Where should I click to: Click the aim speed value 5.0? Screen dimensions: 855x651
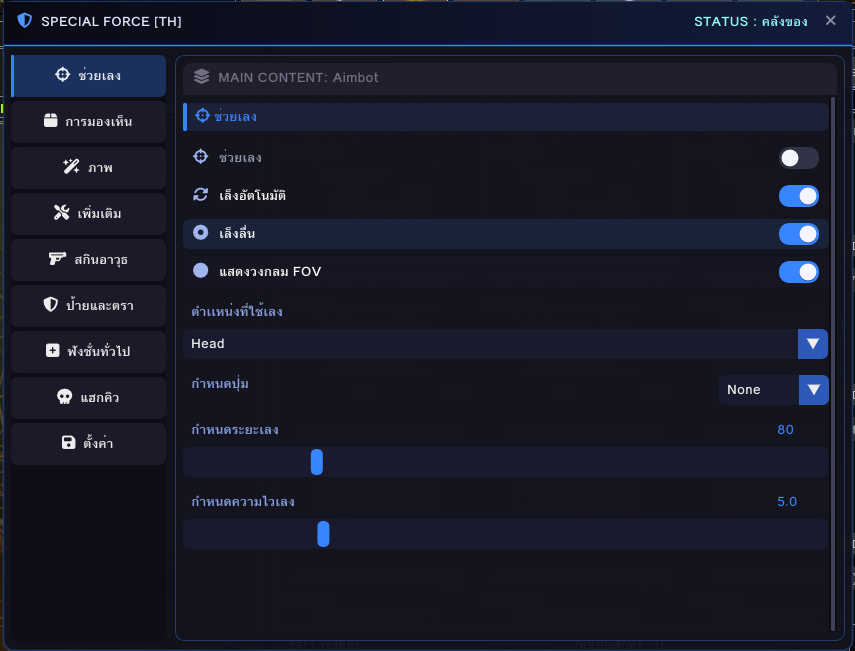click(x=787, y=502)
